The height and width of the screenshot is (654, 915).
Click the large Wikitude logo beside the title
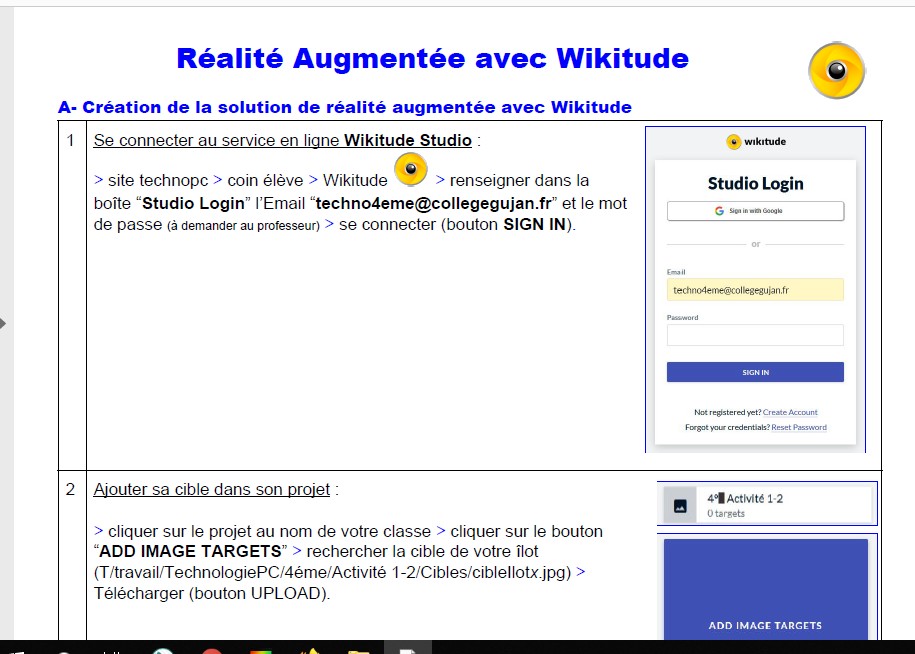tap(836, 70)
